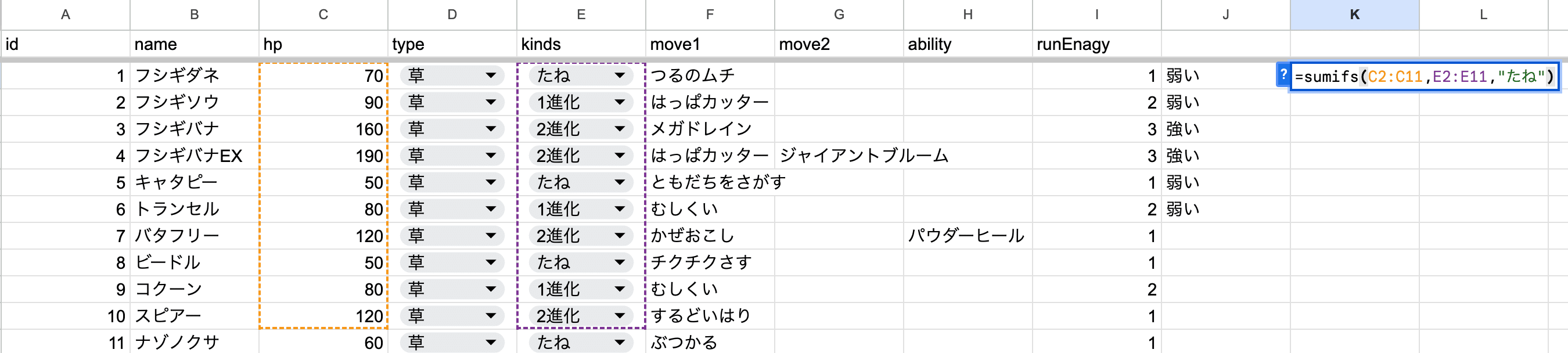Open type dropdown arrow in キャタピー row
Screen dimensions: 1568x353
point(491,182)
